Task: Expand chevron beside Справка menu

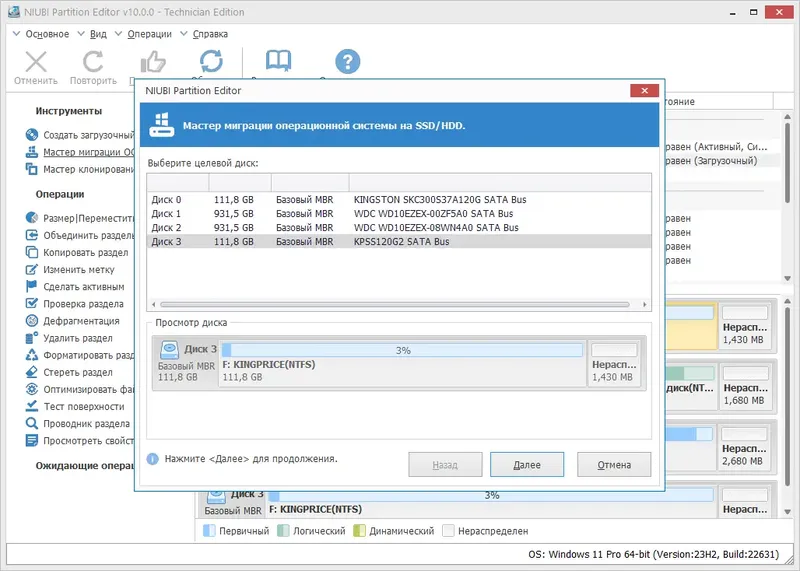Action: (184, 34)
